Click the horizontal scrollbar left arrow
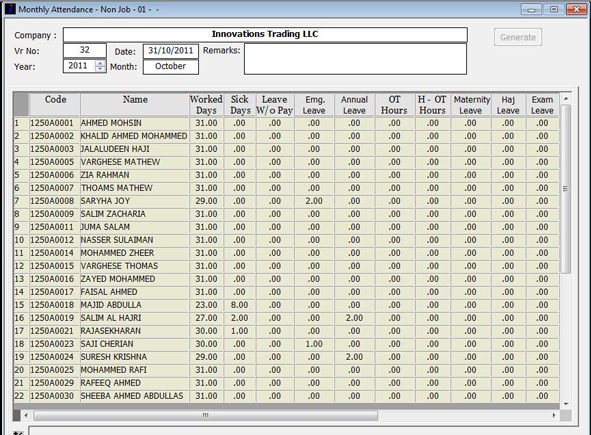This screenshot has height=435, width=591. (x=26, y=415)
